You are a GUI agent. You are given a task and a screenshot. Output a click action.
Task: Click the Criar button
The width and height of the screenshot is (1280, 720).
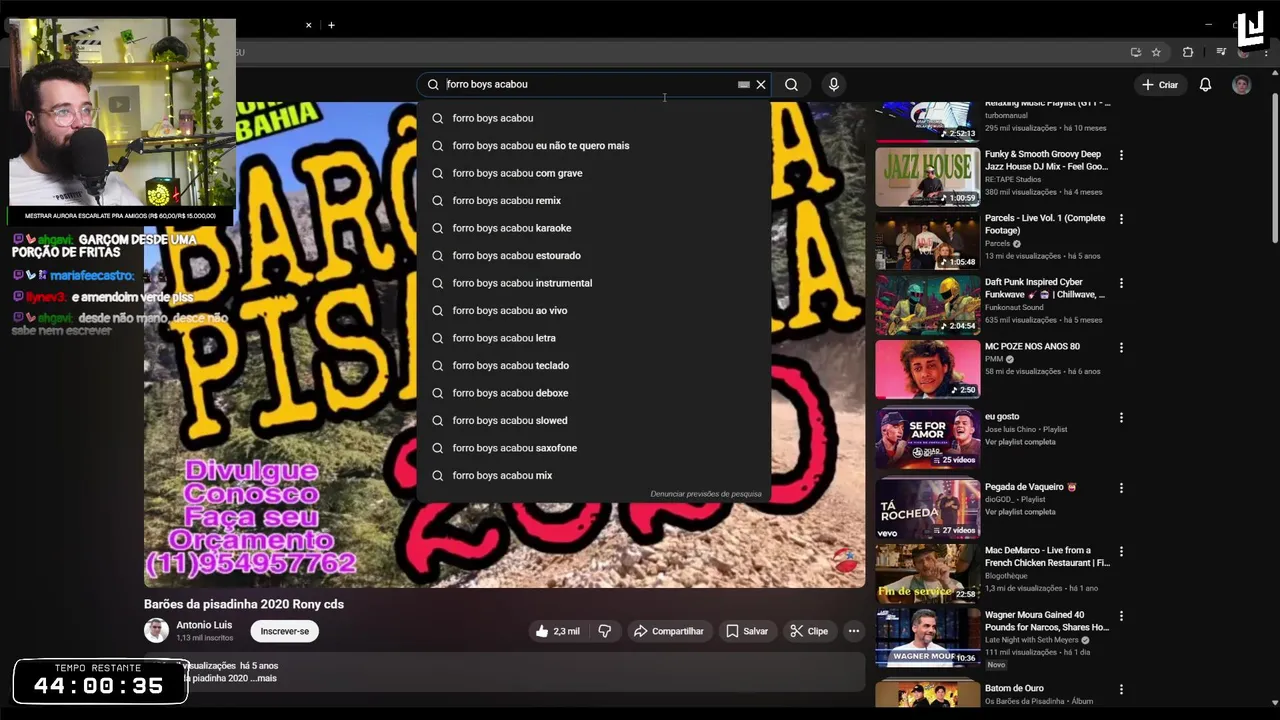pos(1160,85)
